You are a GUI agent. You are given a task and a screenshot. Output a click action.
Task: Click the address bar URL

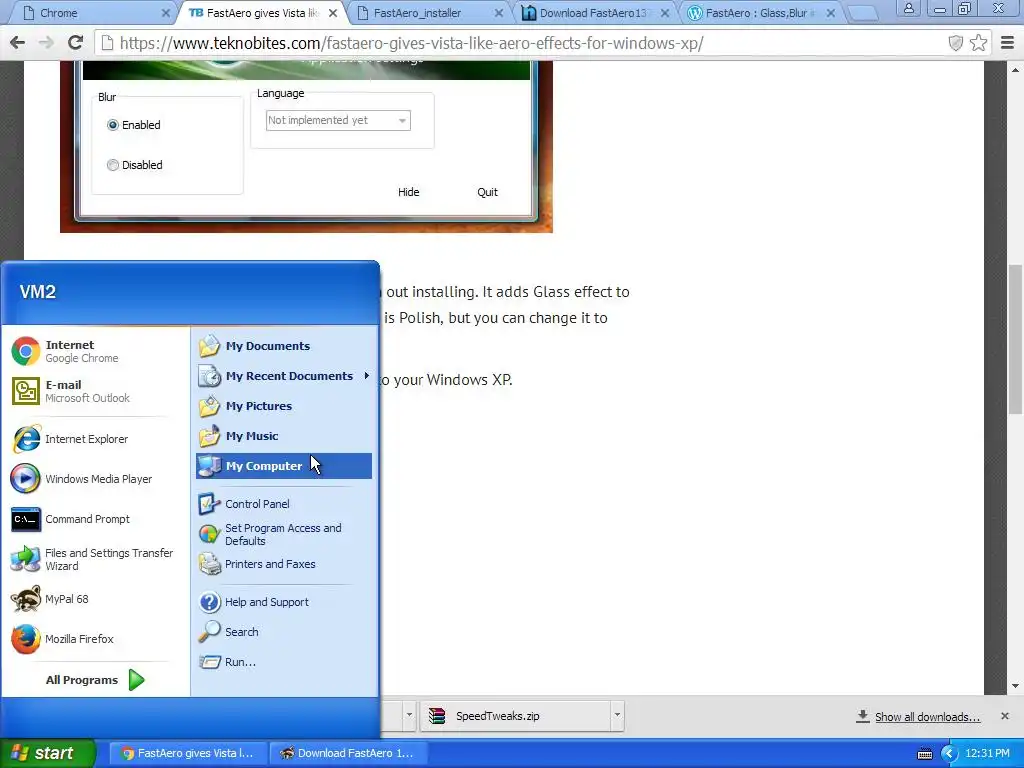point(411,43)
